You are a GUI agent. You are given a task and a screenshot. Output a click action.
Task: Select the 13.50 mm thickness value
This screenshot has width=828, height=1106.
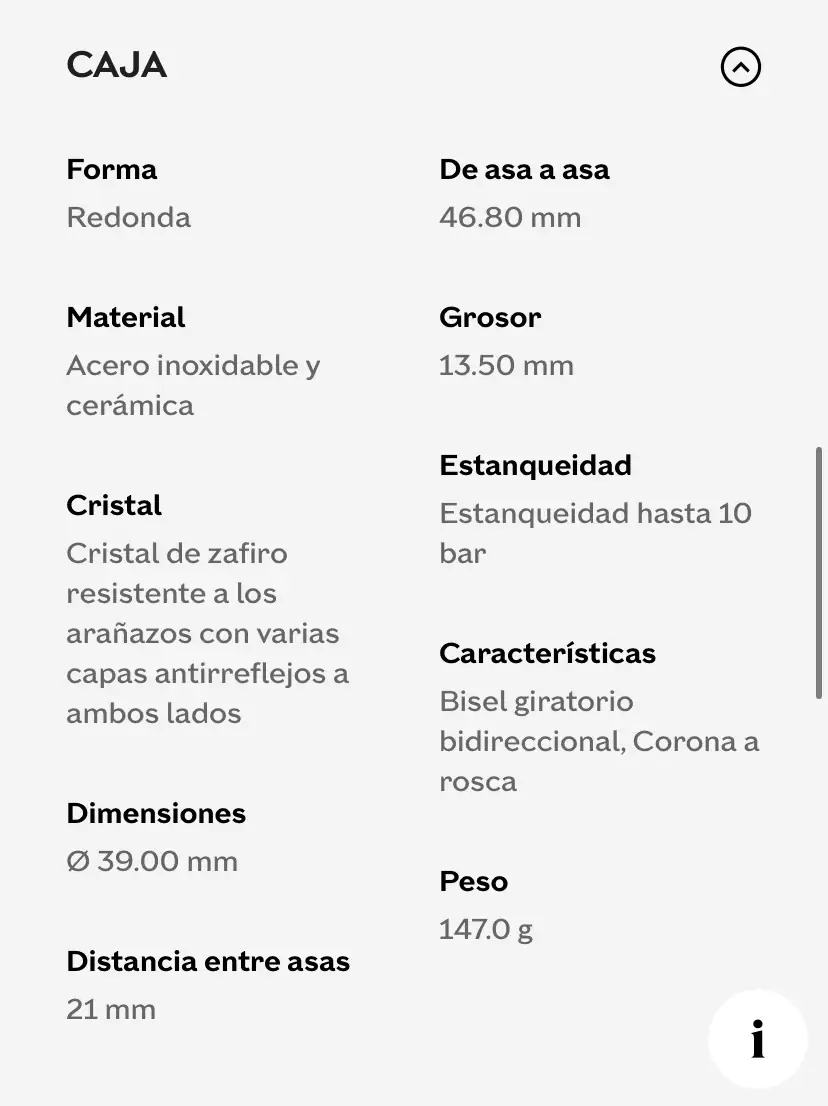(x=506, y=365)
